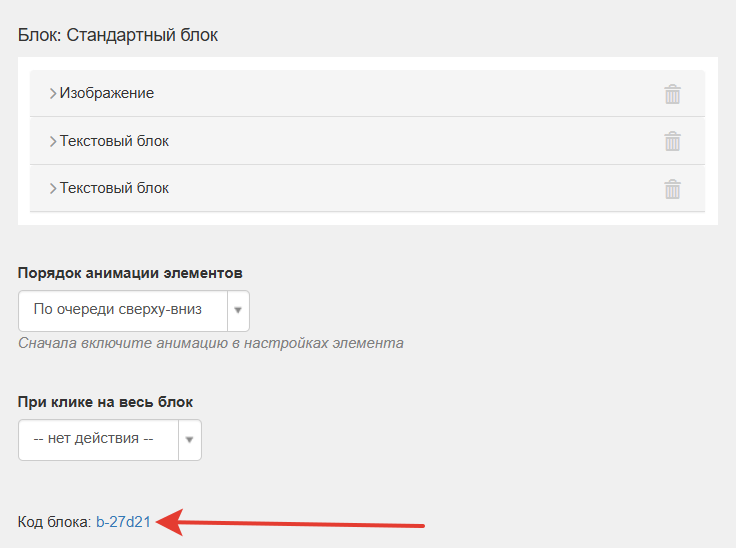
Task: Select the bottom Текстовый блок row label
Action: 114,188
